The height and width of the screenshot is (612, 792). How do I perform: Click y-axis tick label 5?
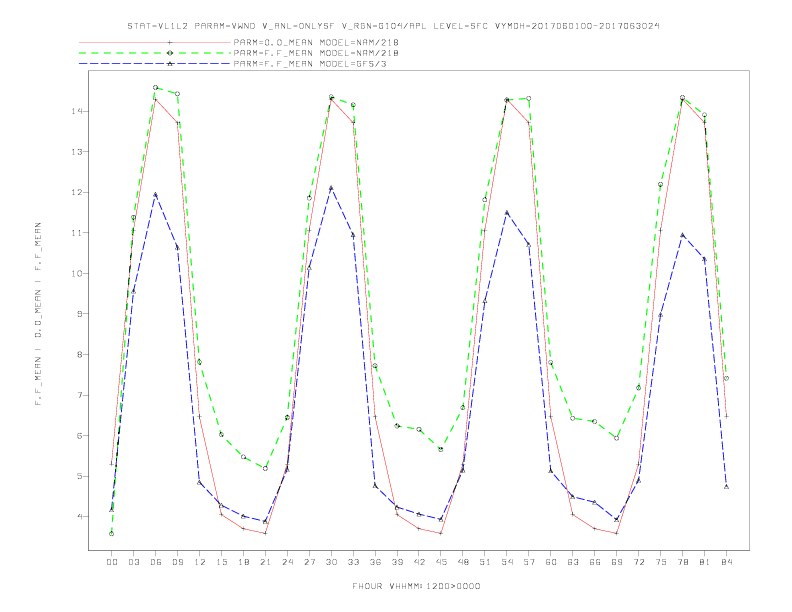tap(80, 476)
